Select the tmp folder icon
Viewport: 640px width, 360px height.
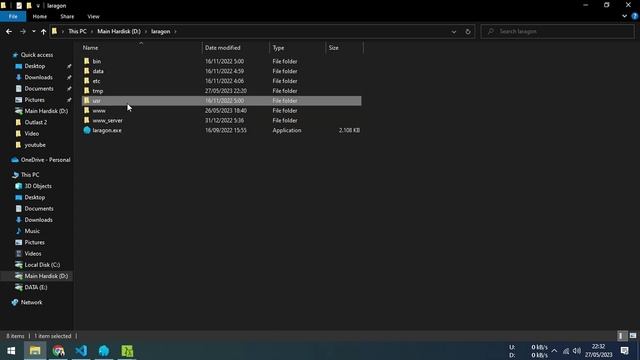(87, 91)
